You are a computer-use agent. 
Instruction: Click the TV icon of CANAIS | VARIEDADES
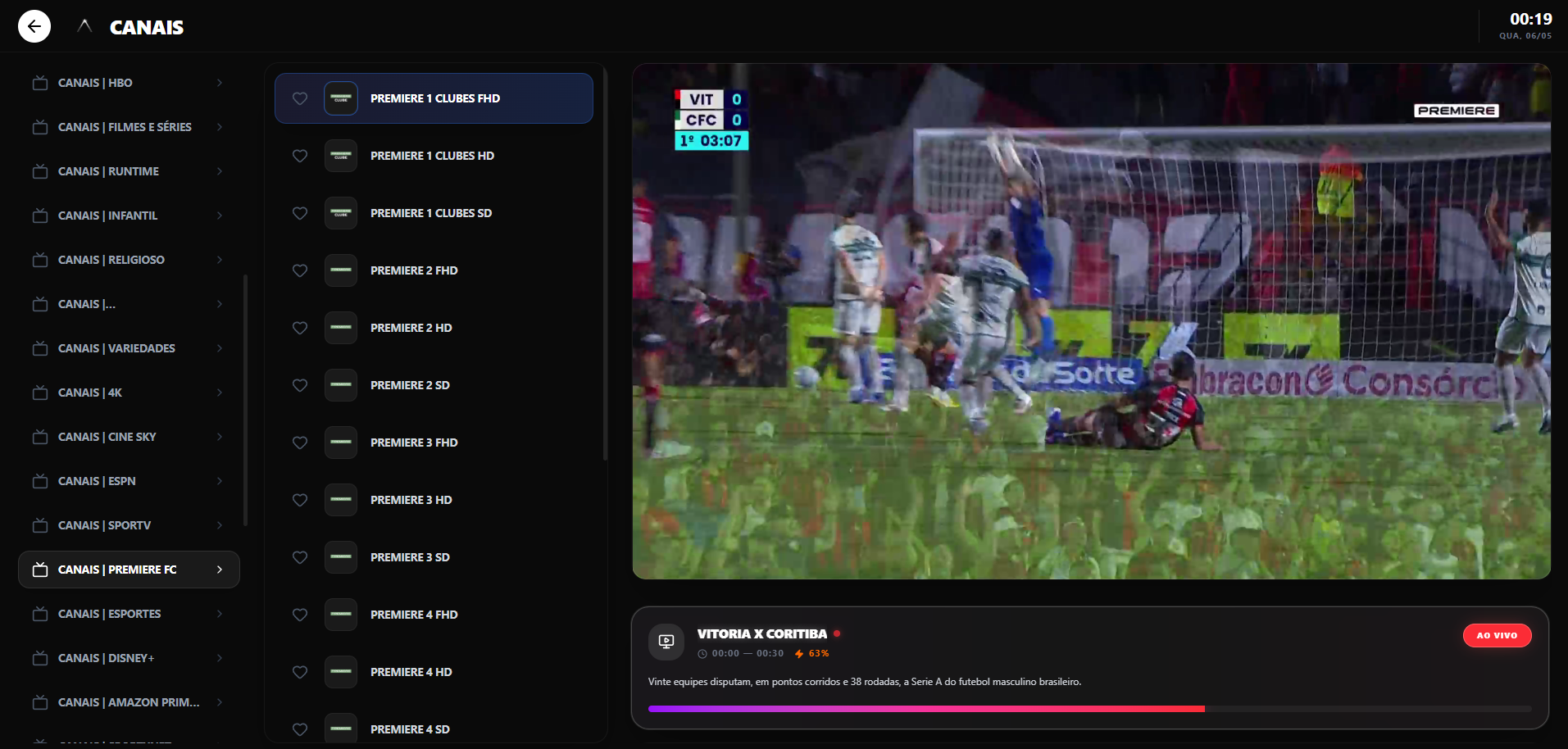tap(39, 348)
